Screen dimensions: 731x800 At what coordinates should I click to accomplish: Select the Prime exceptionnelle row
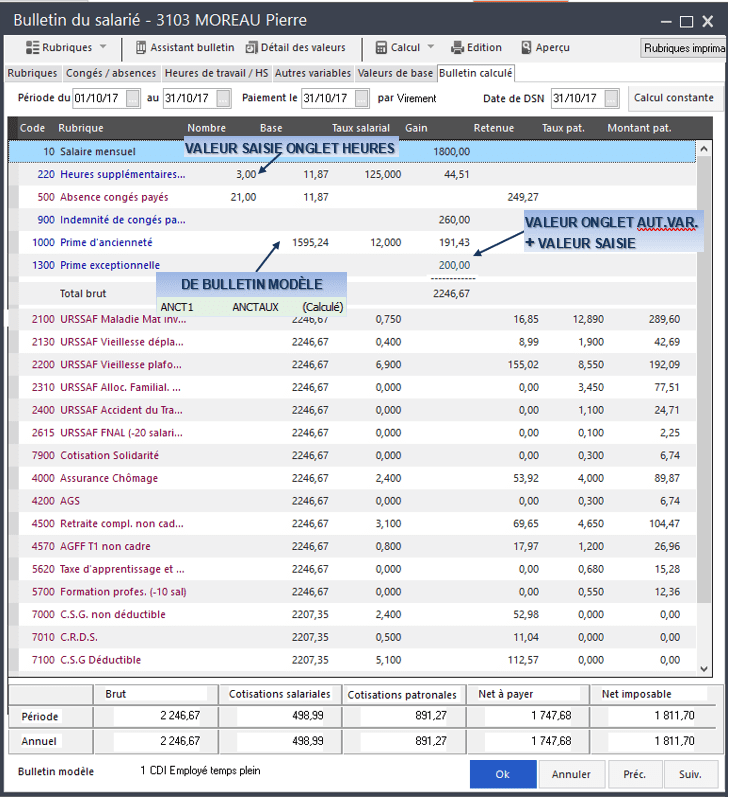[x=352, y=265]
